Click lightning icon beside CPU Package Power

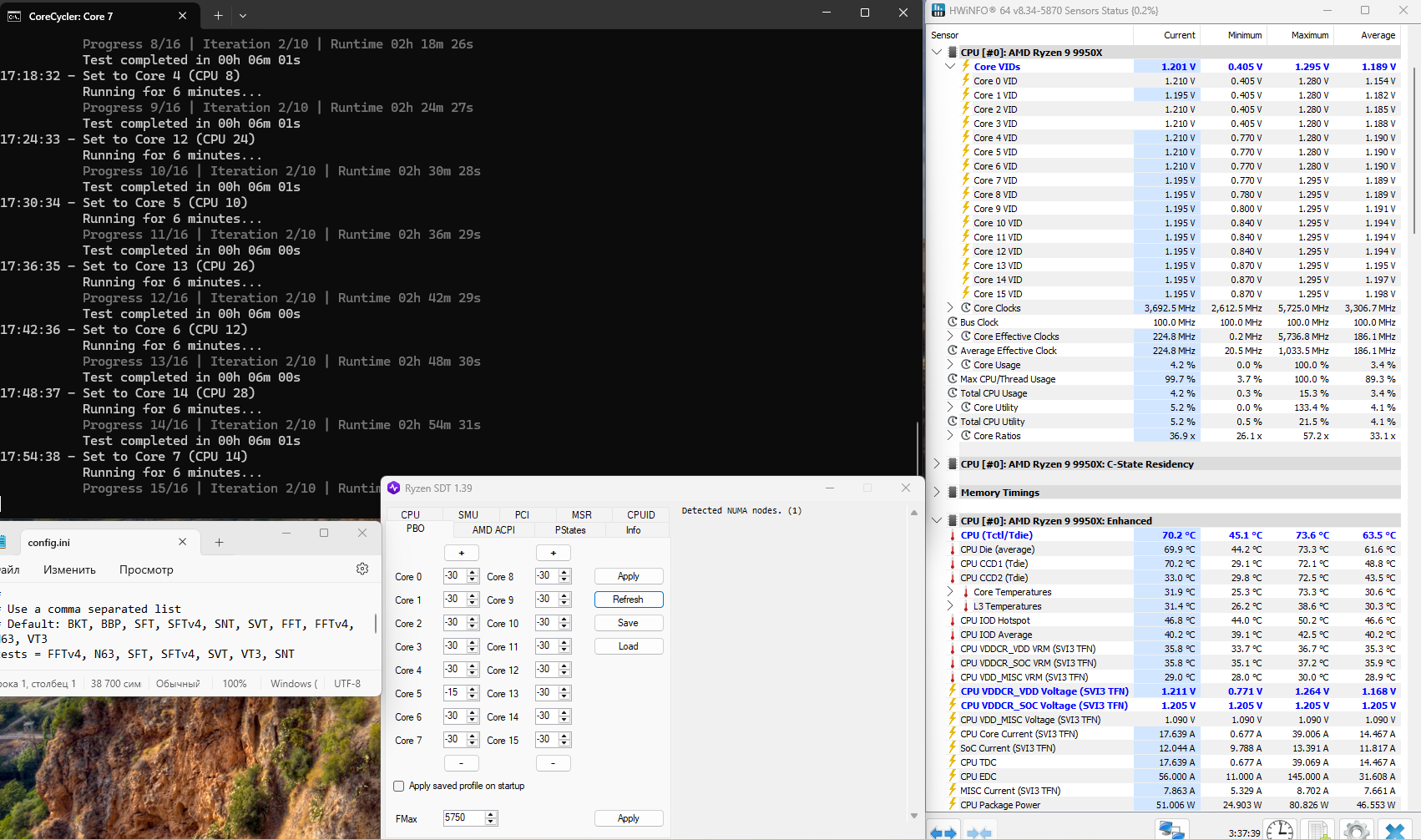click(953, 805)
